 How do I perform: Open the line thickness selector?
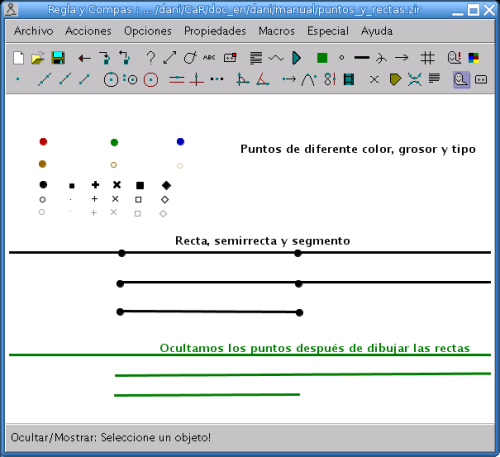(362, 58)
